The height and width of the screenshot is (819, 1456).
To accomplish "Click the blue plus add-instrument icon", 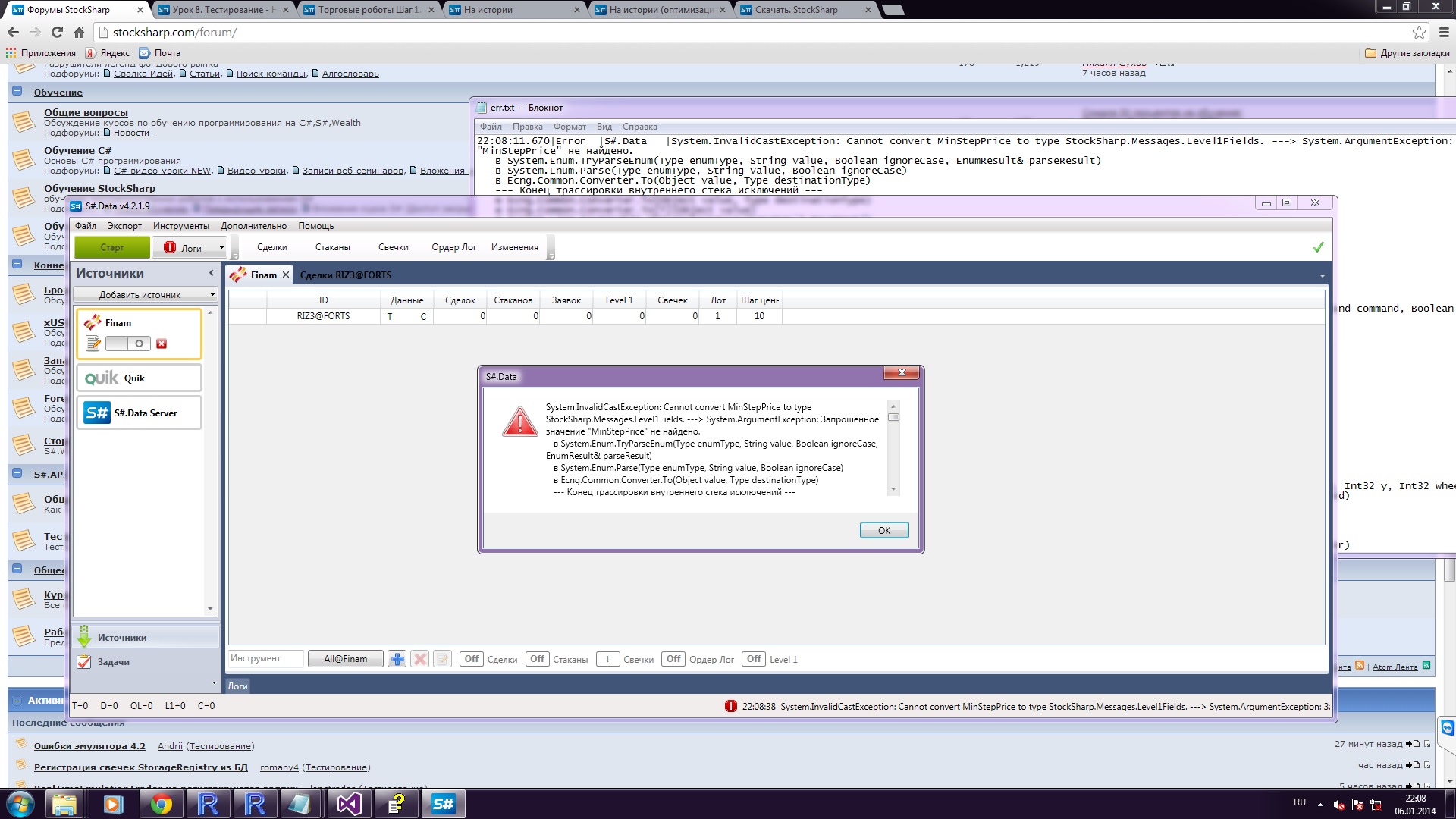I will coord(397,659).
